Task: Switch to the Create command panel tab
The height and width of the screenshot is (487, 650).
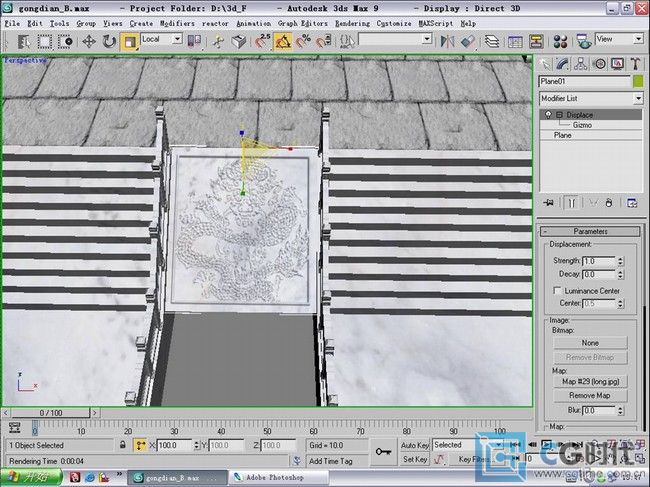Action: tap(545, 64)
